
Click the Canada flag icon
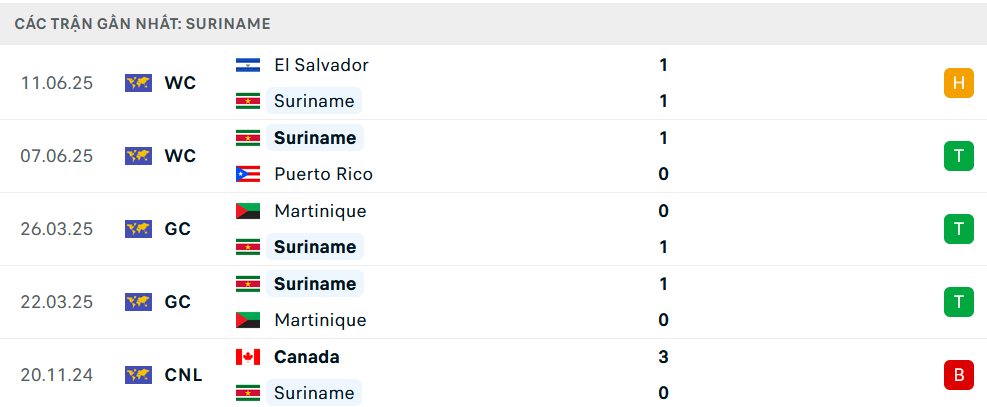(x=248, y=357)
